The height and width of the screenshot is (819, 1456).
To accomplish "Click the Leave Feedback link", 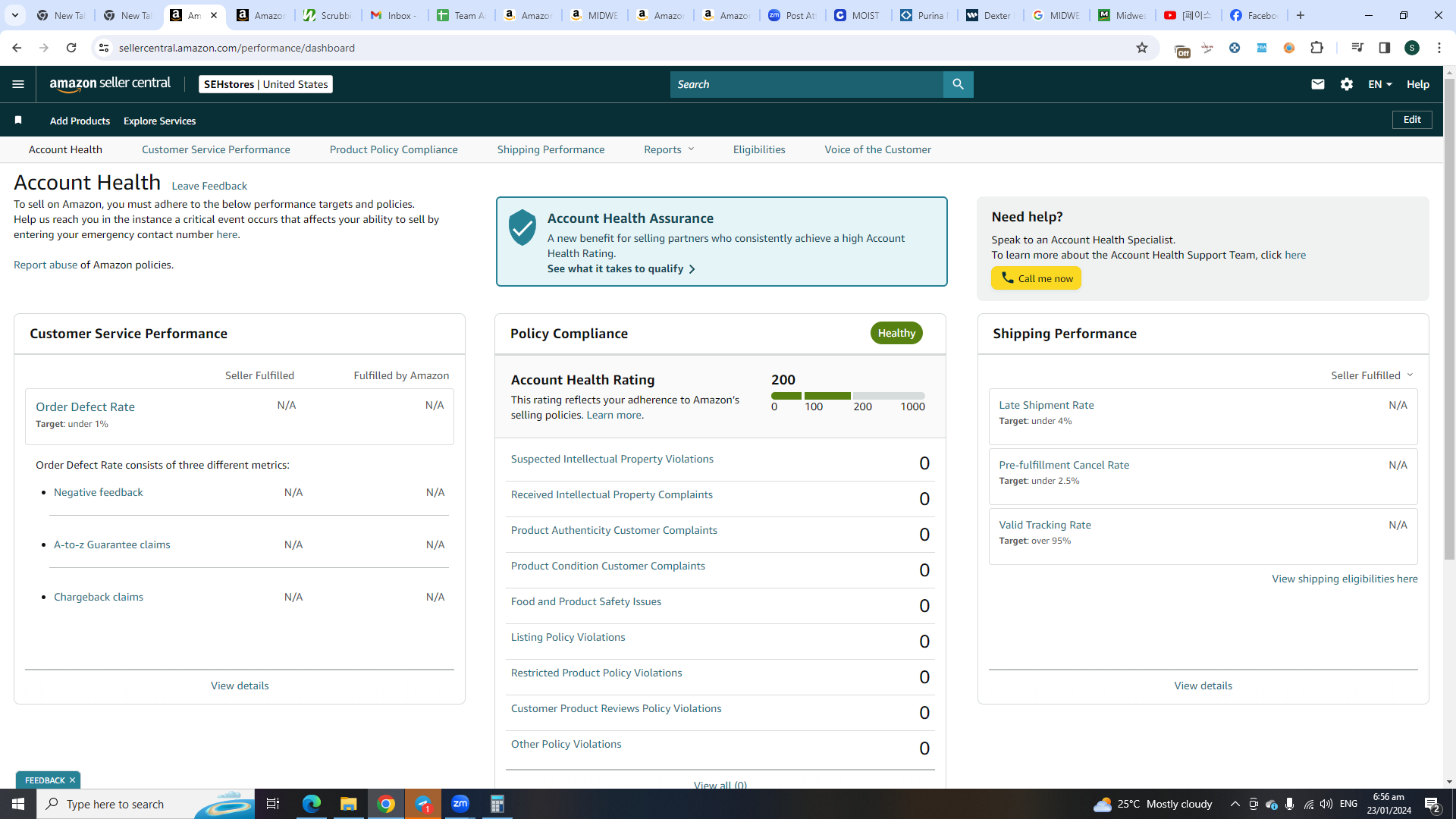I will (x=209, y=186).
